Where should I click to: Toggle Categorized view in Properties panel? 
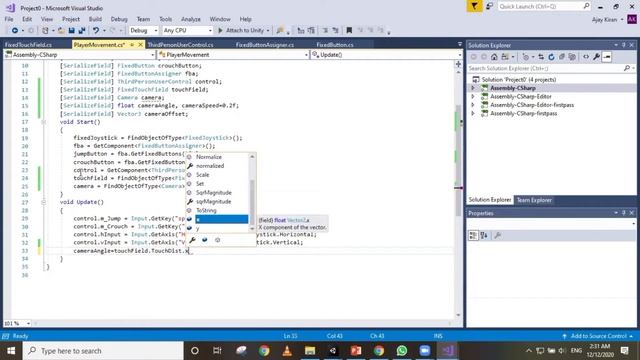(473, 236)
